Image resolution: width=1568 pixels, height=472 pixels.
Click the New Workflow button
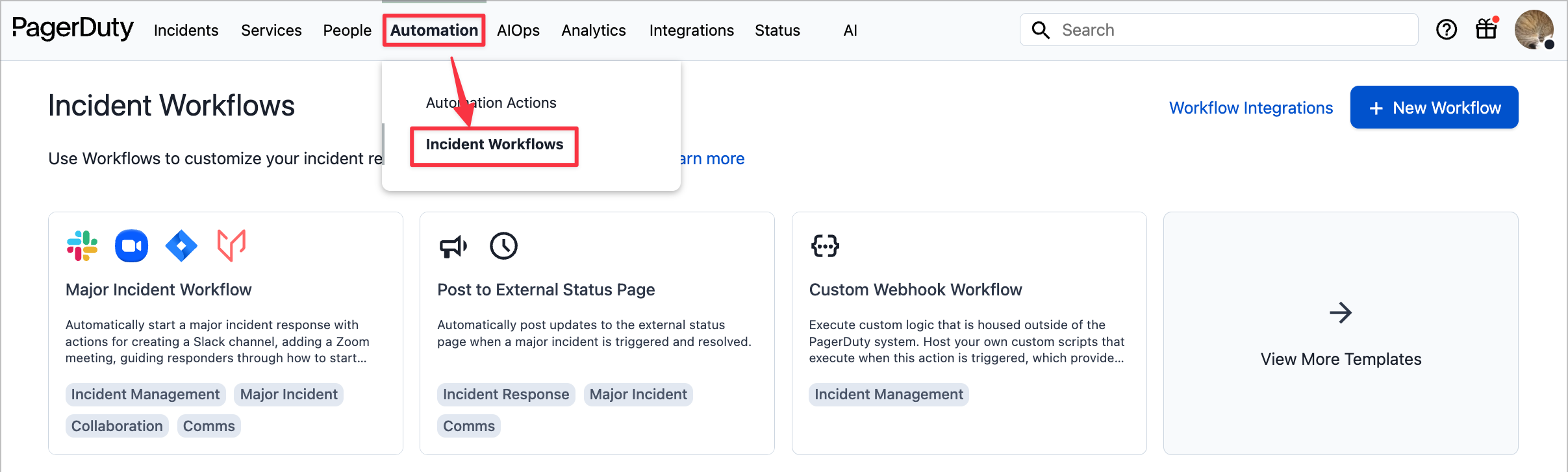pos(1434,108)
